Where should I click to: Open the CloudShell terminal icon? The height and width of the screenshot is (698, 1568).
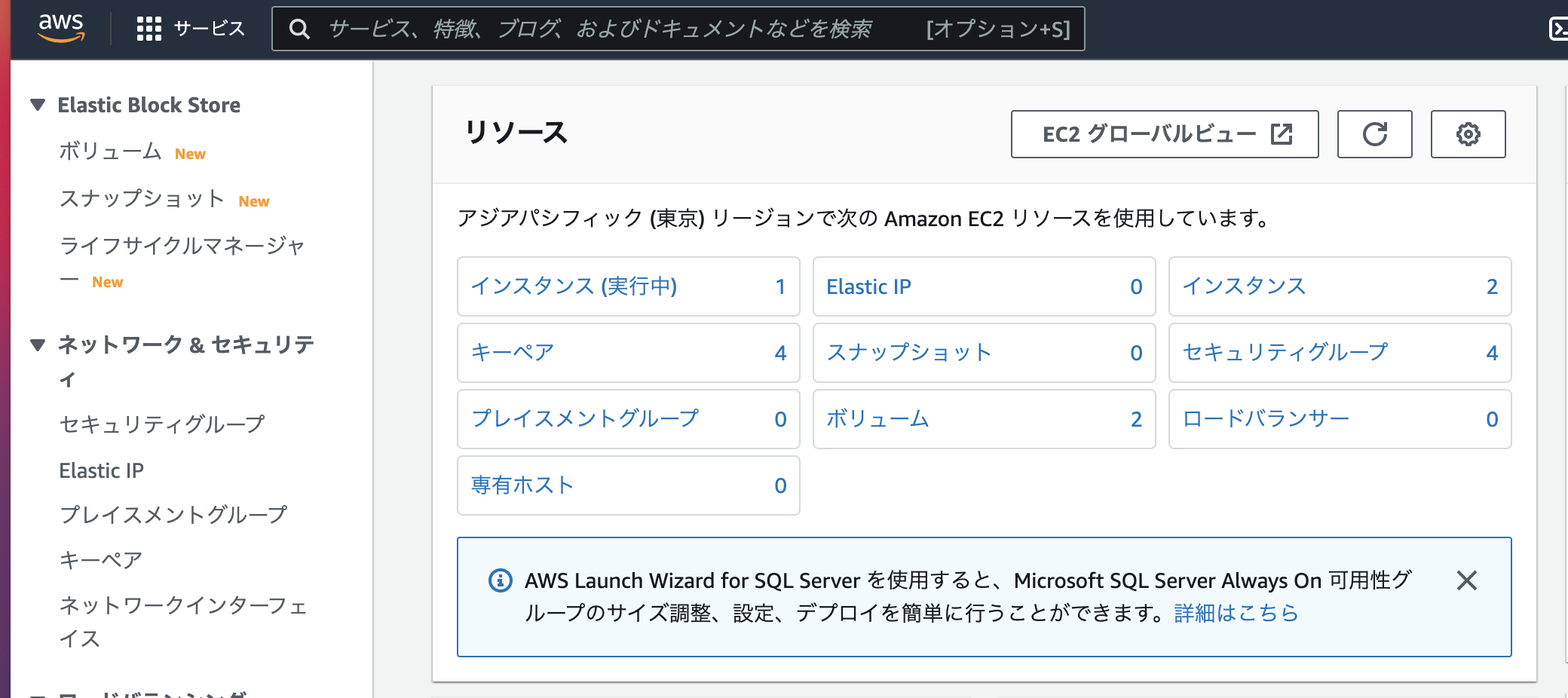coord(1560,29)
